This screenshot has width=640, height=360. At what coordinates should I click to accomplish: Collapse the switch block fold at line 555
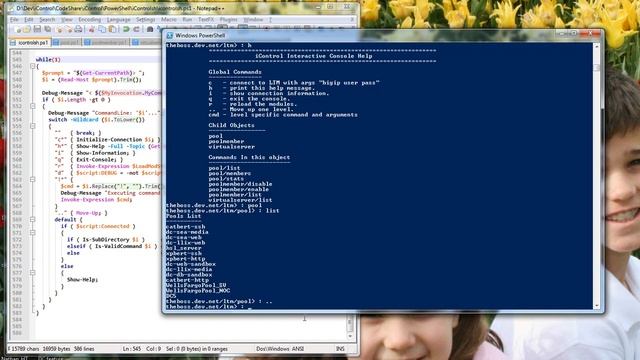tap(33, 126)
